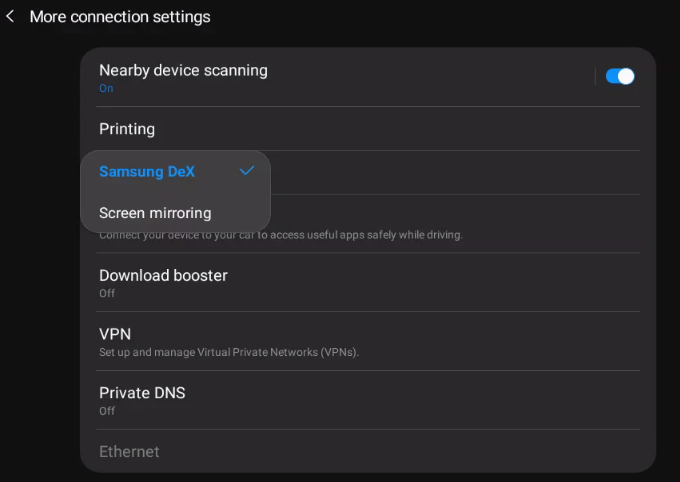The height and width of the screenshot is (482, 680).
Task: Open Nearby device scanning settings label
Action: (183, 70)
